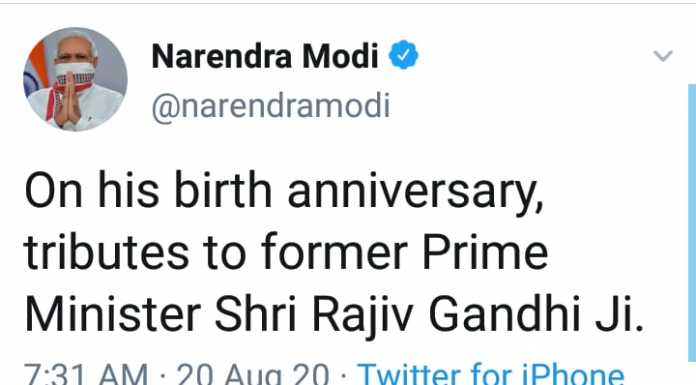Click the word 'Minister' in the tweet

click(x=113, y=313)
